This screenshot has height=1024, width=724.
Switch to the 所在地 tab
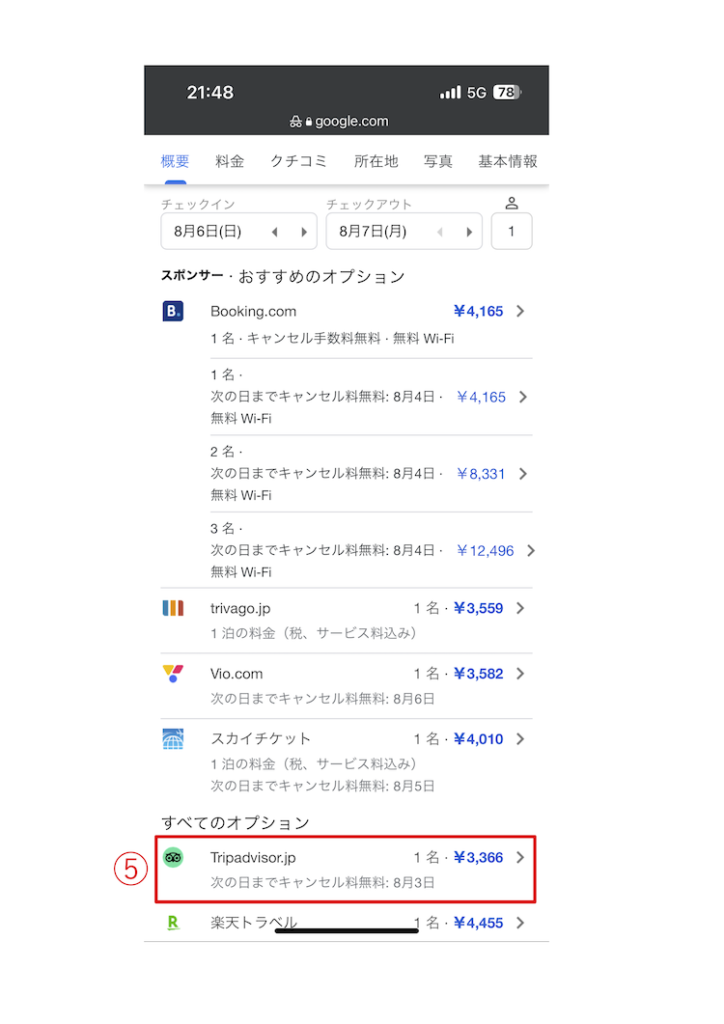(x=376, y=161)
